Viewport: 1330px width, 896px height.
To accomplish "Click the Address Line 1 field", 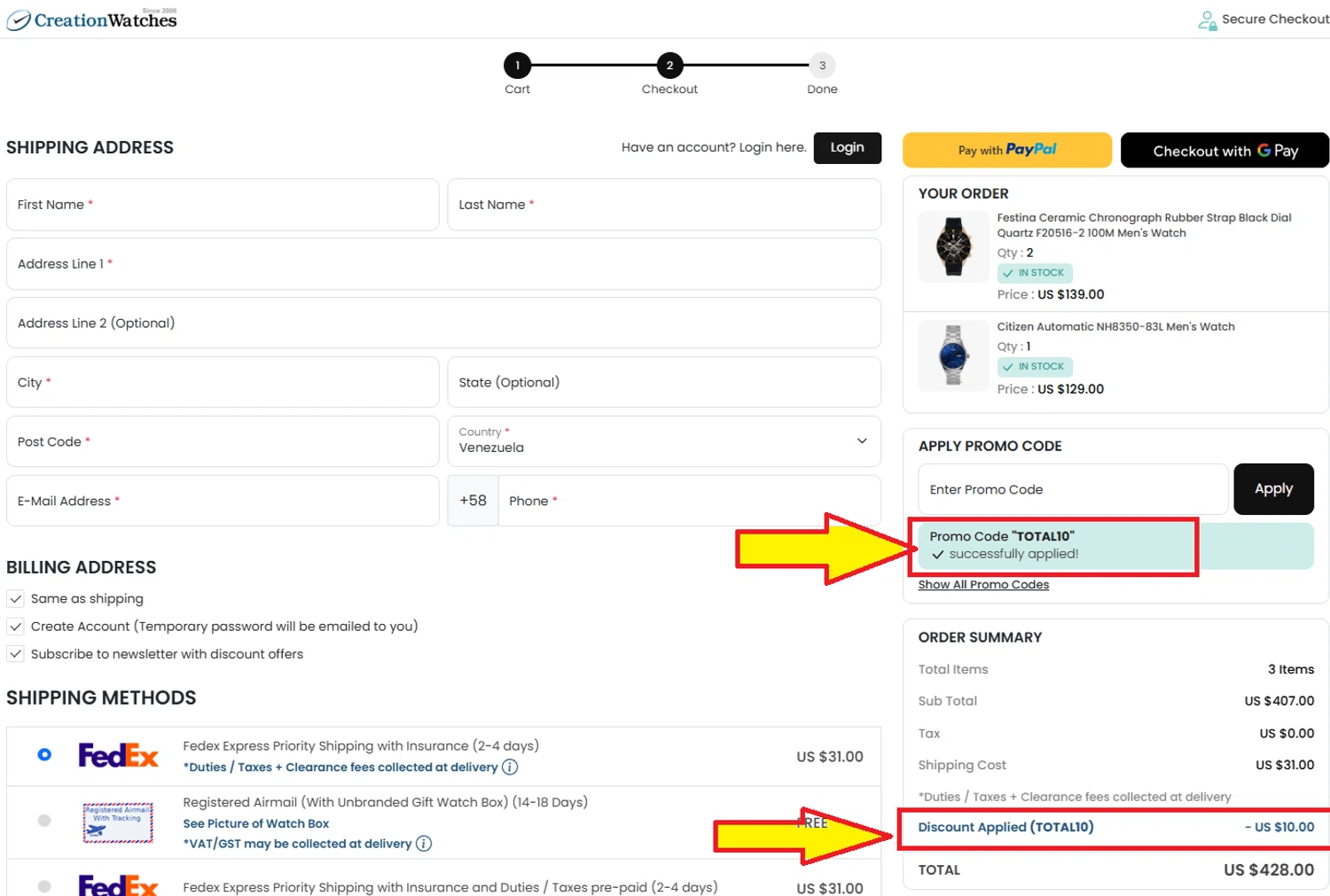I will coord(443,264).
